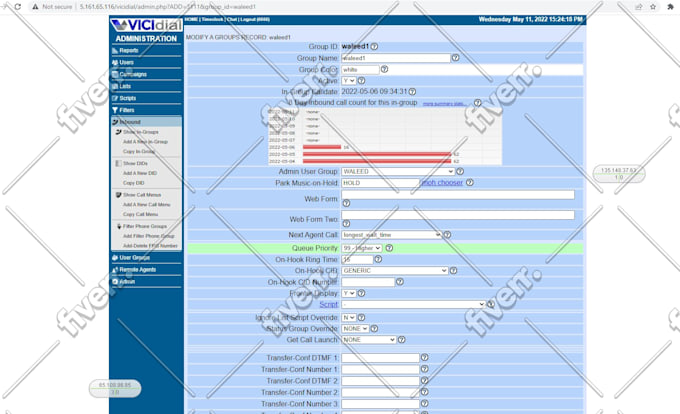Open help icon under Web Form field

(346, 203)
